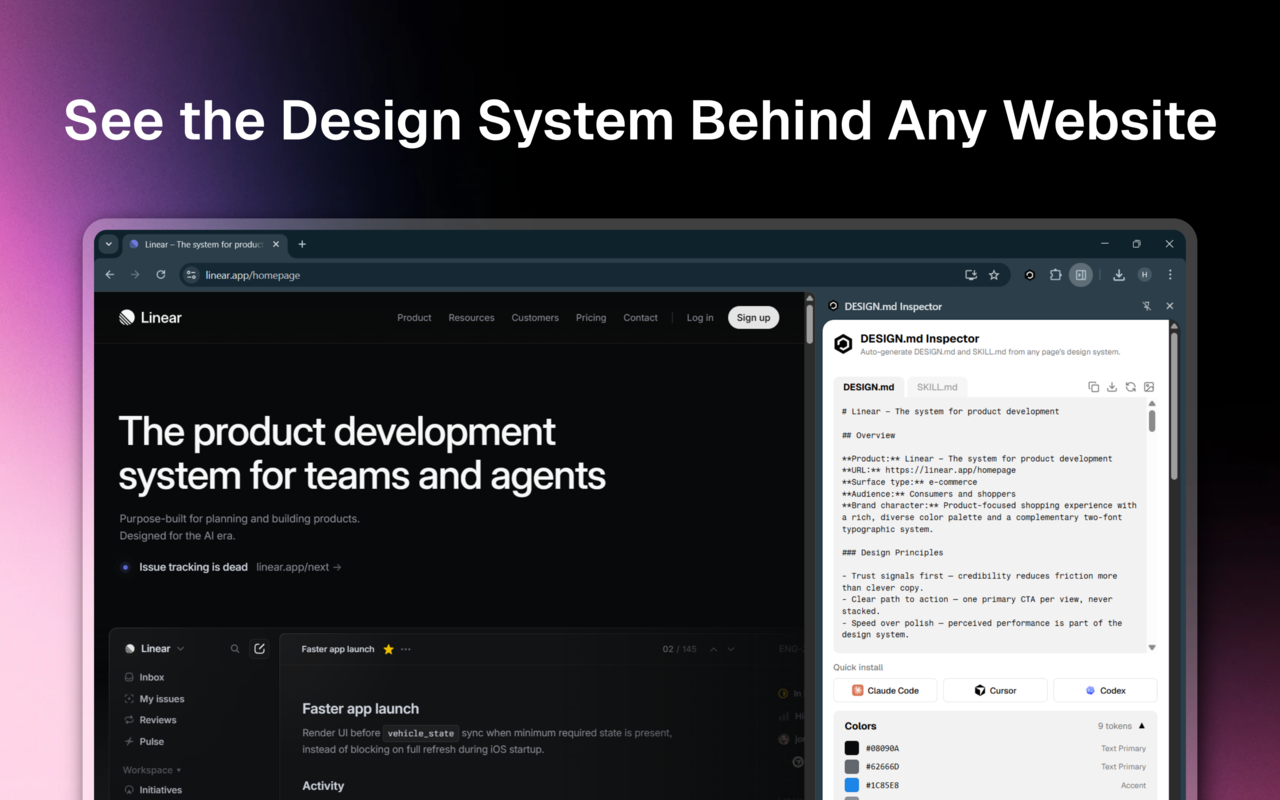
Task: Bookmark this page with the star icon
Action: (x=994, y=275)
